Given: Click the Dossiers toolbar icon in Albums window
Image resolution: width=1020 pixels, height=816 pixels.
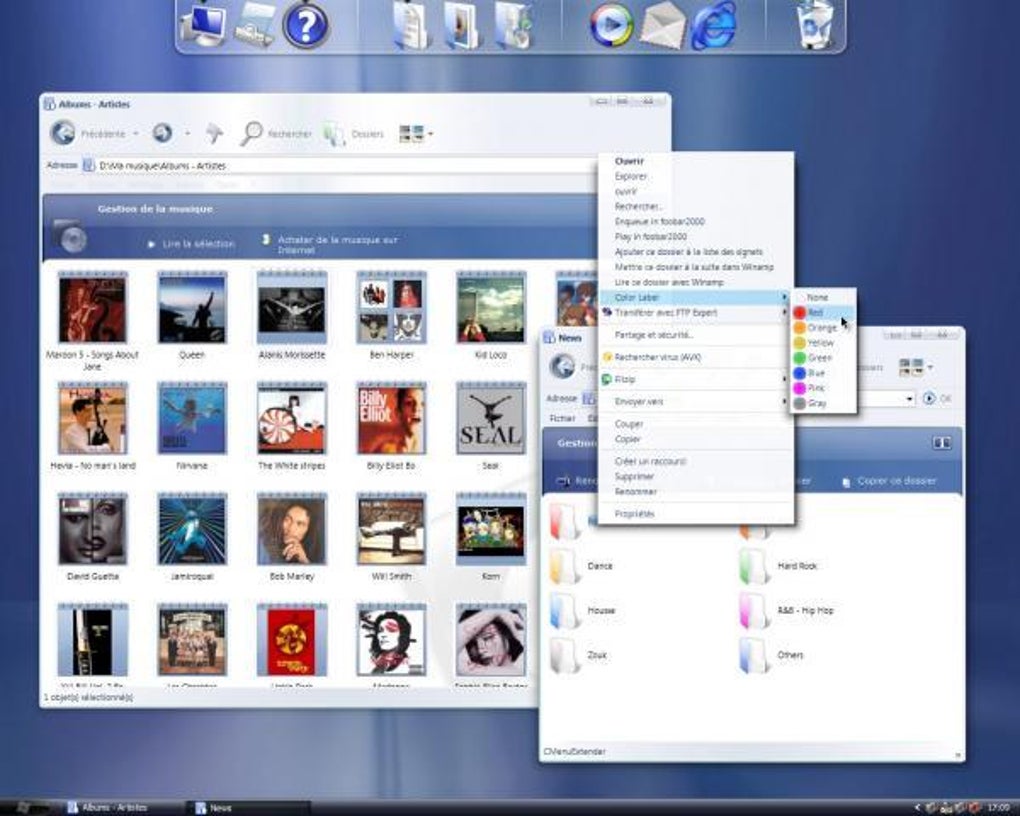Looking at the screenshot, I should (335, 133).
